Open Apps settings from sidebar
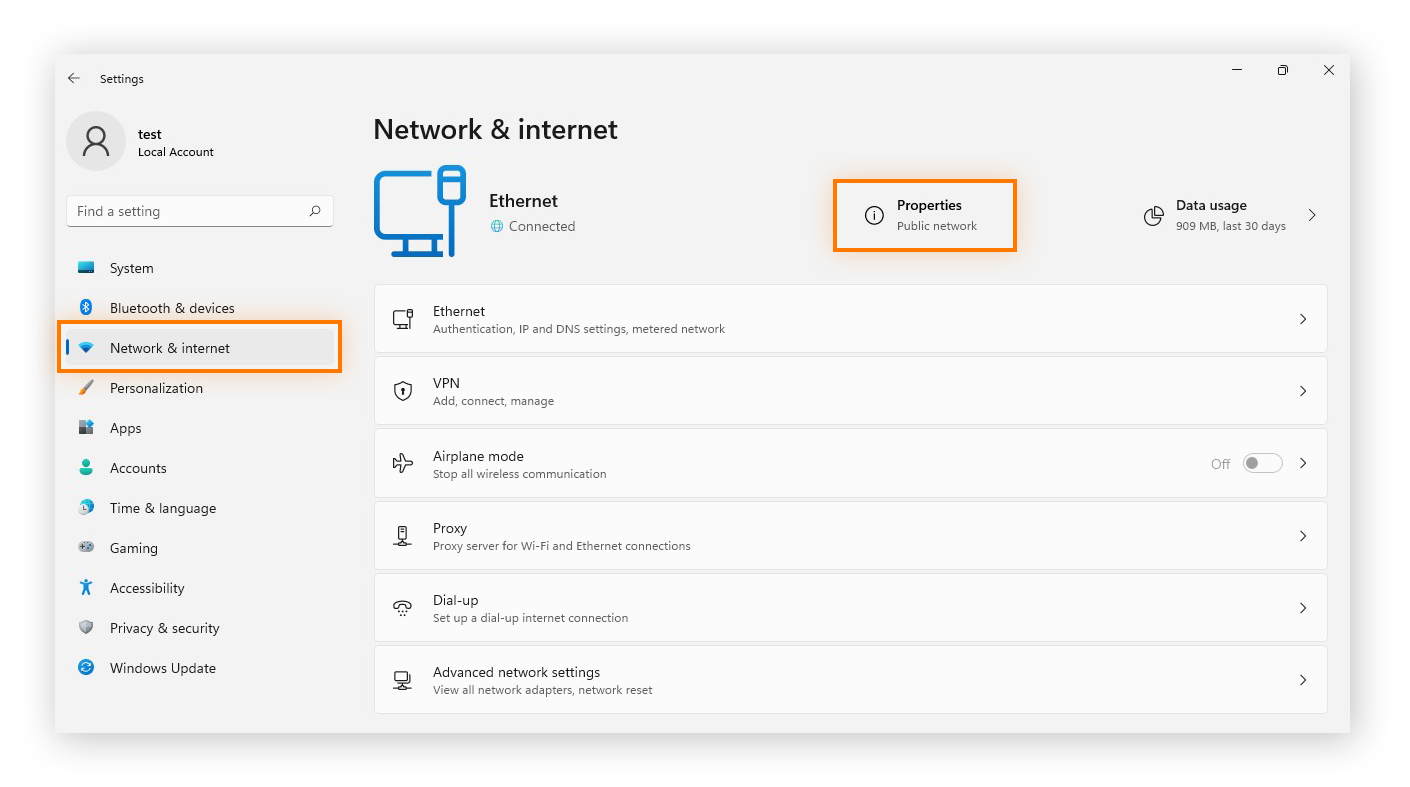 tap(126, 428)
